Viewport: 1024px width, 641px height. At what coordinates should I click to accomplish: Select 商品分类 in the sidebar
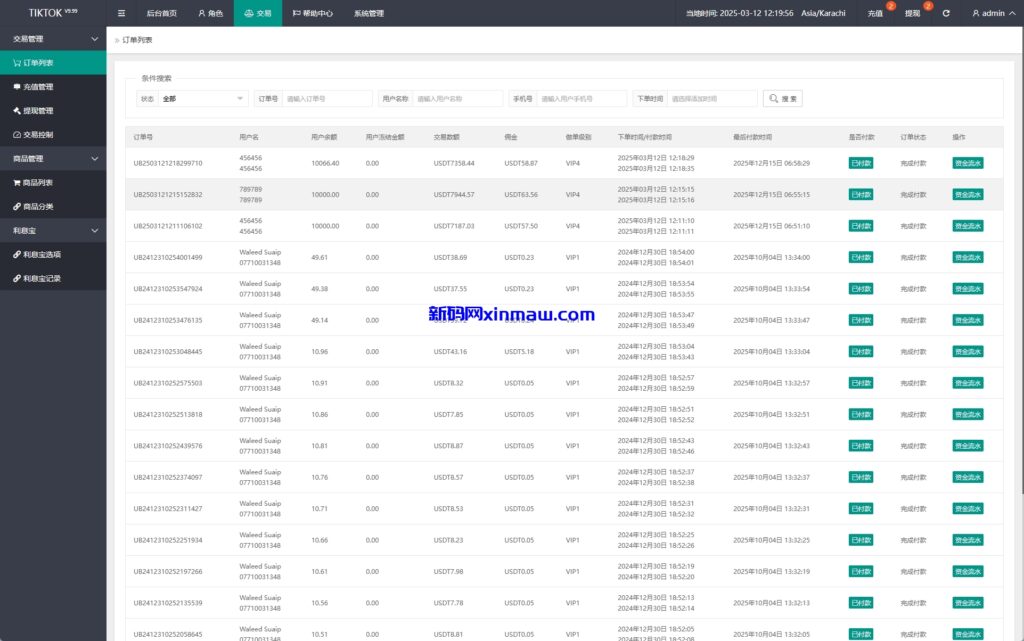[38, 207]
